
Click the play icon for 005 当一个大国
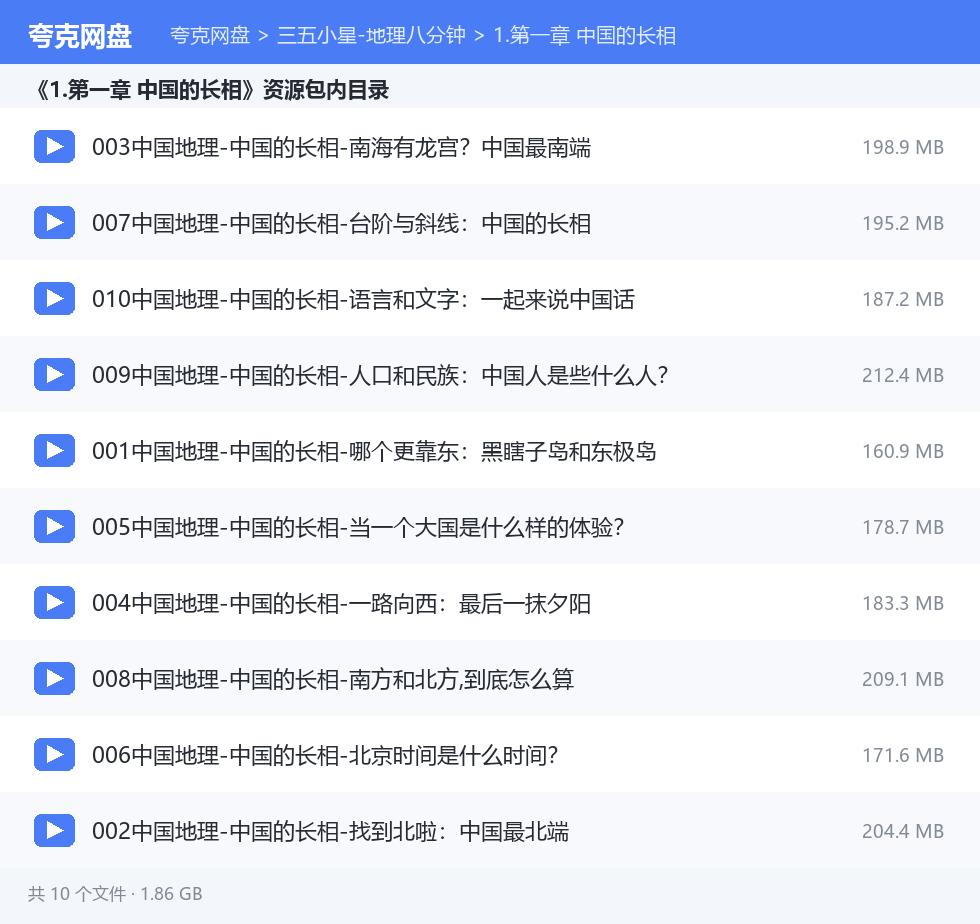(x=54, y=526)
